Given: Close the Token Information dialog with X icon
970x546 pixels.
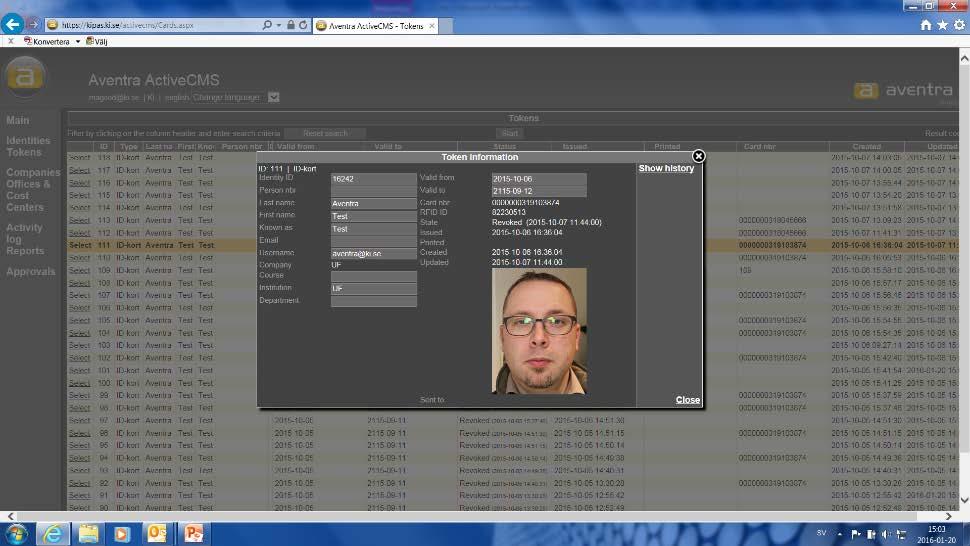Looking at the screenshot, I should [x=698, y=156].
